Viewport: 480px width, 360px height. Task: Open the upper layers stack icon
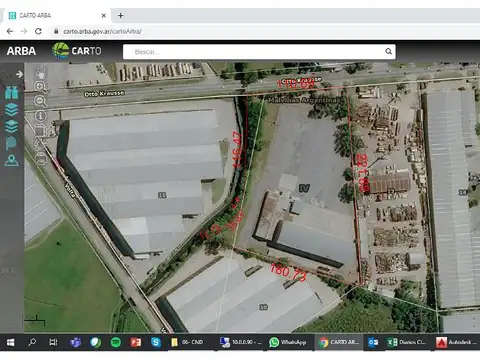[x=12, y=109]
